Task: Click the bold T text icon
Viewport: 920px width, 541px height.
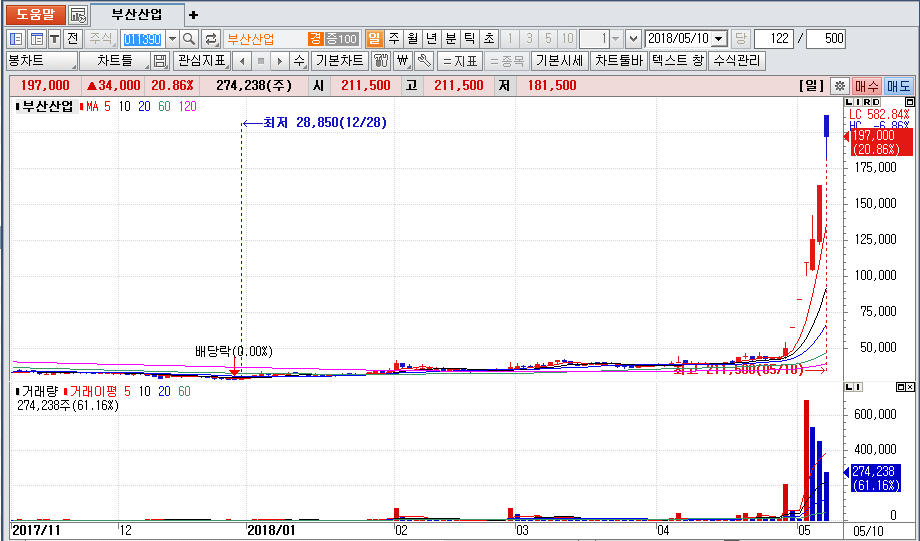Action: [x=54, y=39]
